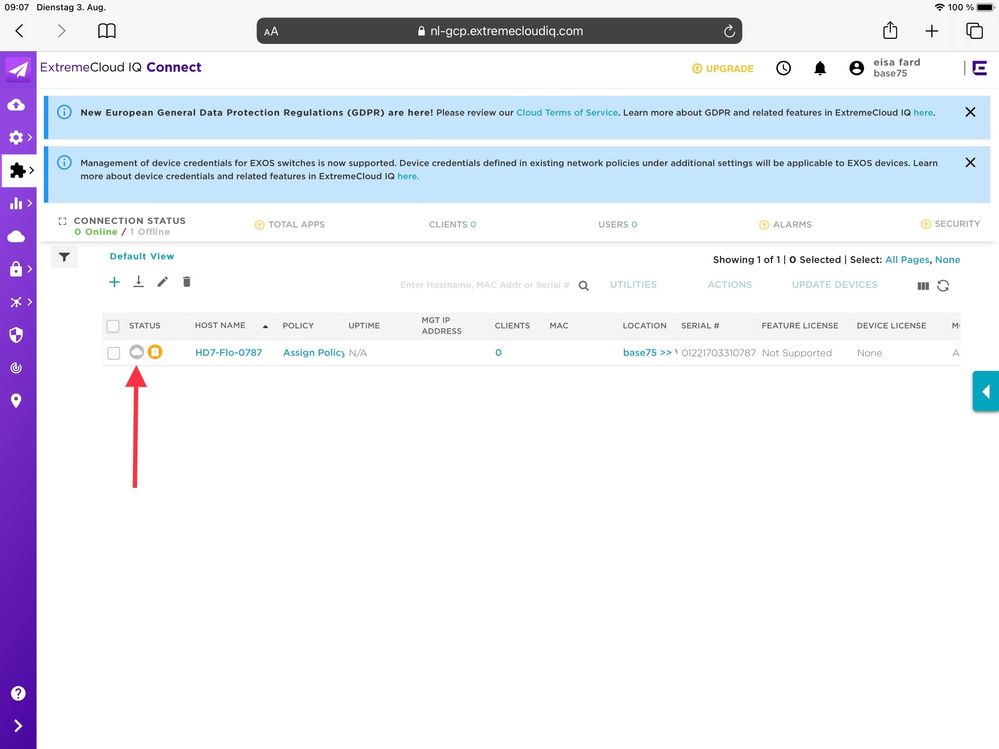Open the location pin sidebar icon

(16, 400)
